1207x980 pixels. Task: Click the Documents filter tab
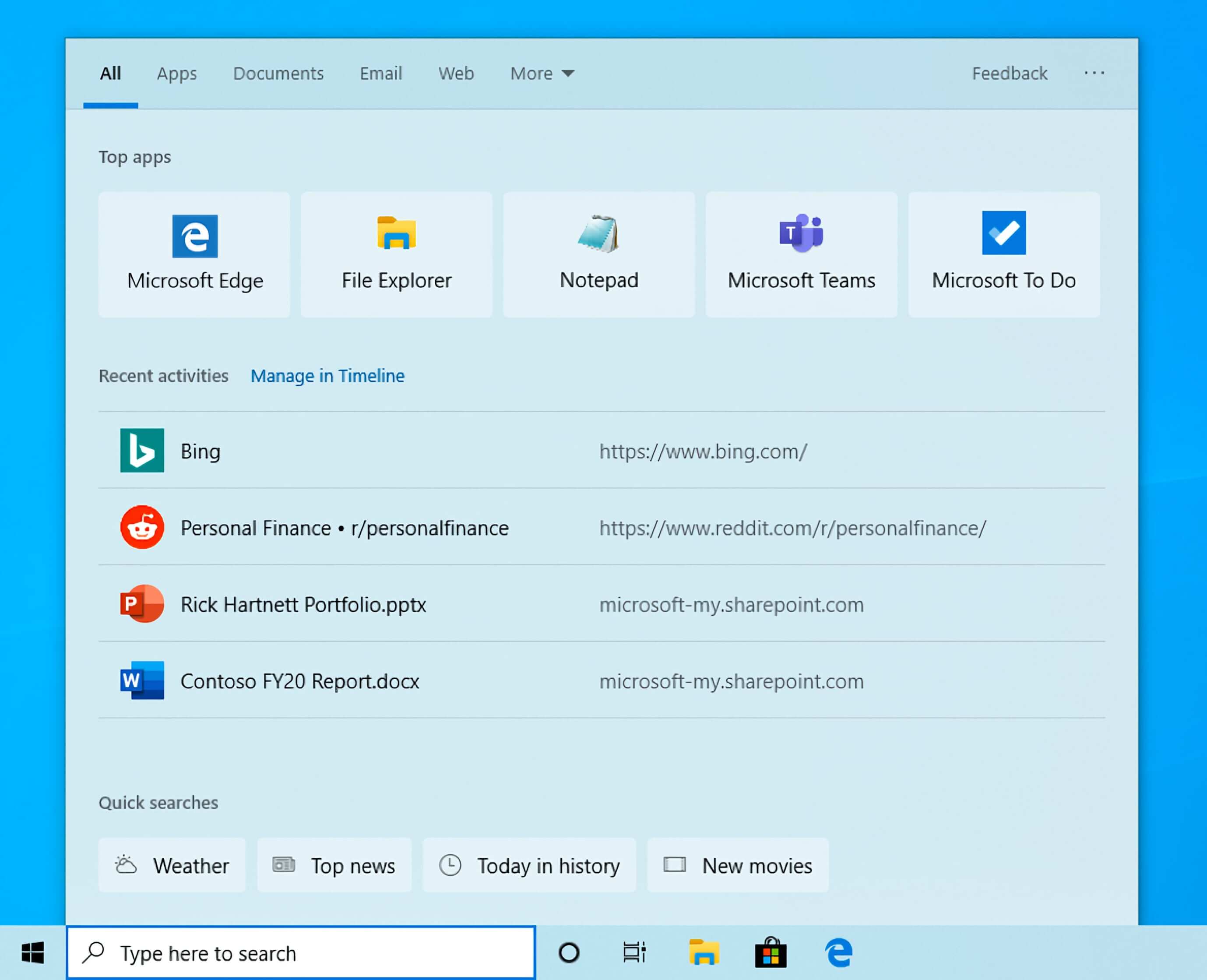click(278, 72)
